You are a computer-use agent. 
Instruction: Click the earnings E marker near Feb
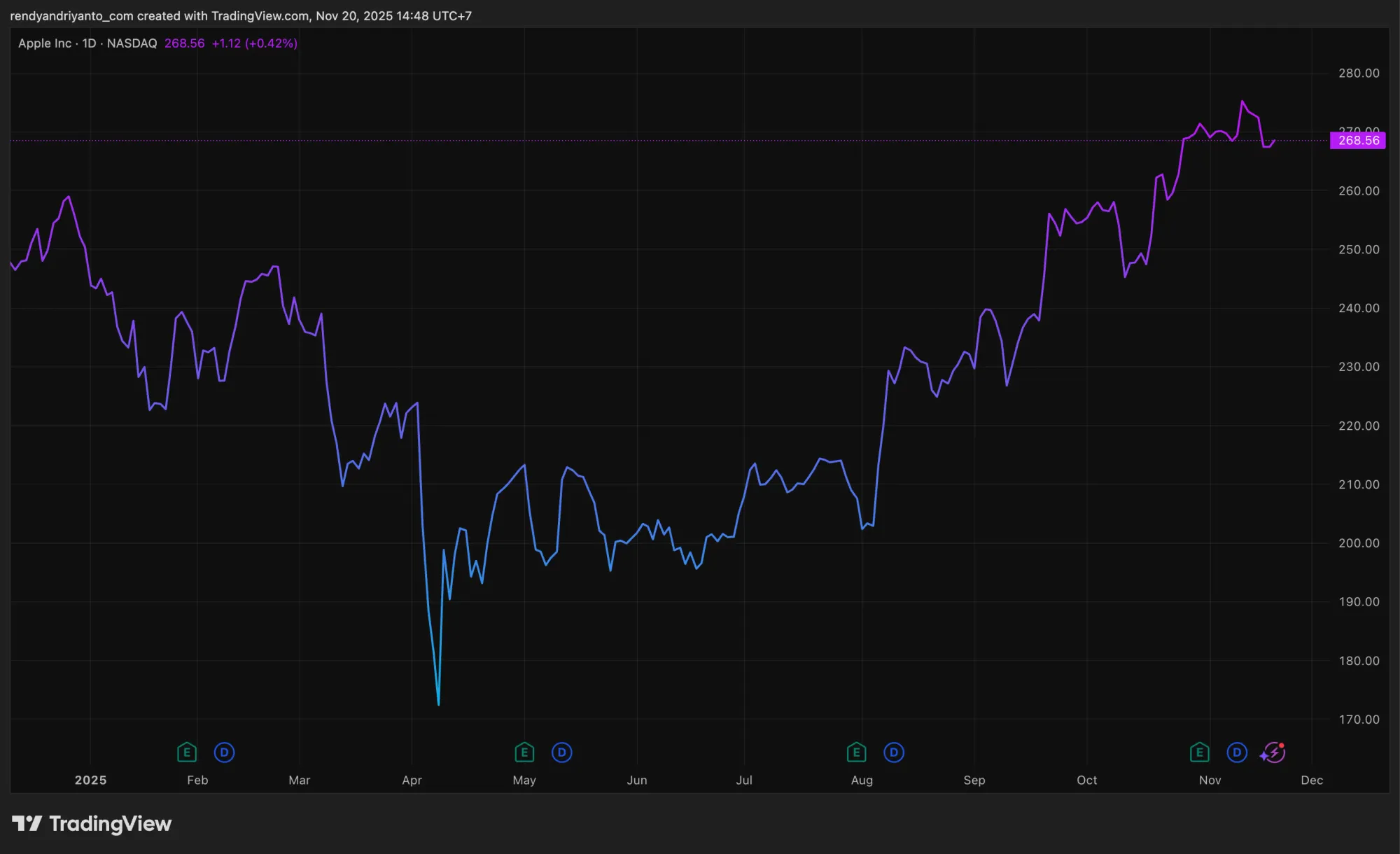[x=186, y=752]
